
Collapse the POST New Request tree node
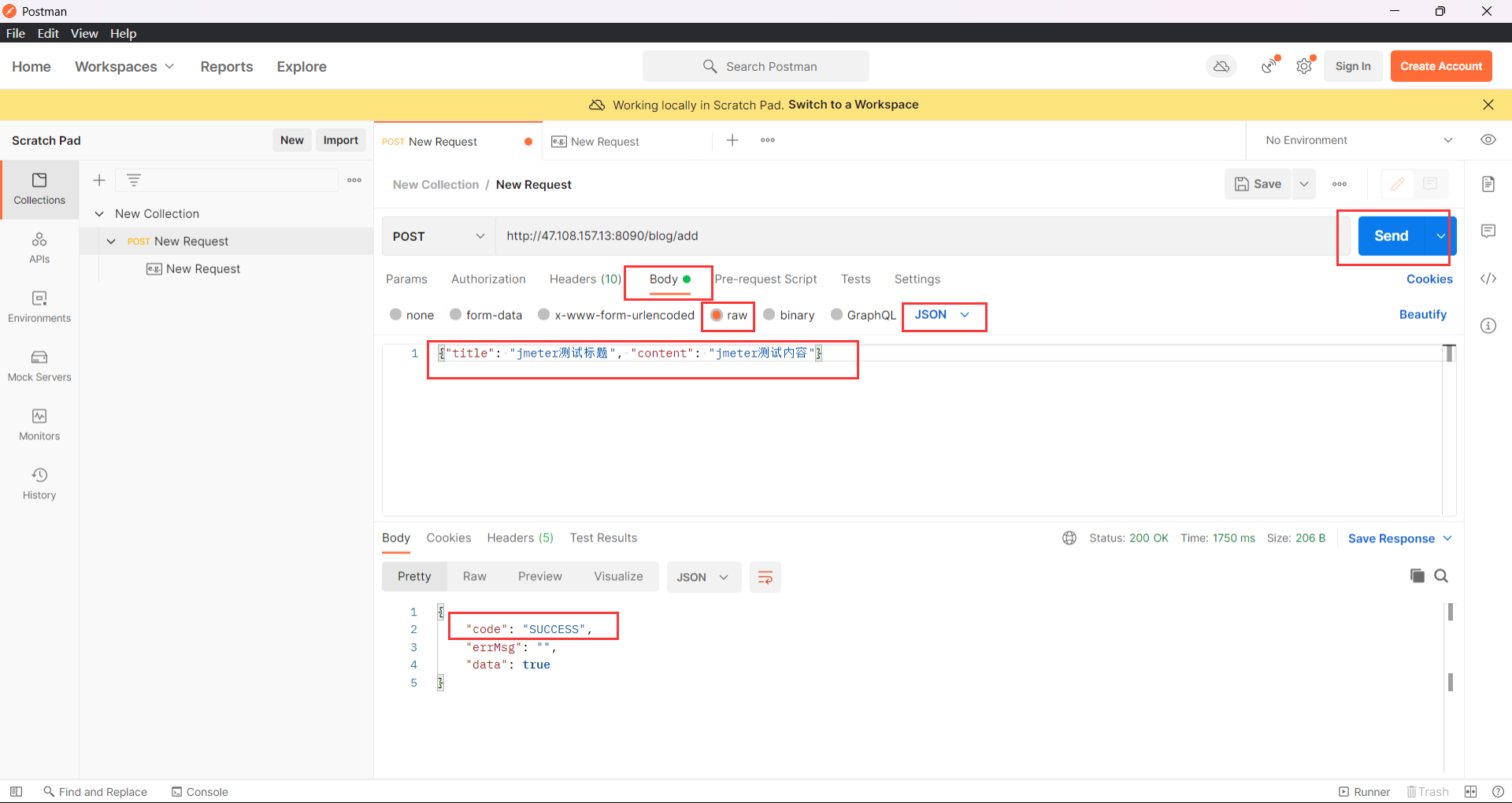click(111, 241)
